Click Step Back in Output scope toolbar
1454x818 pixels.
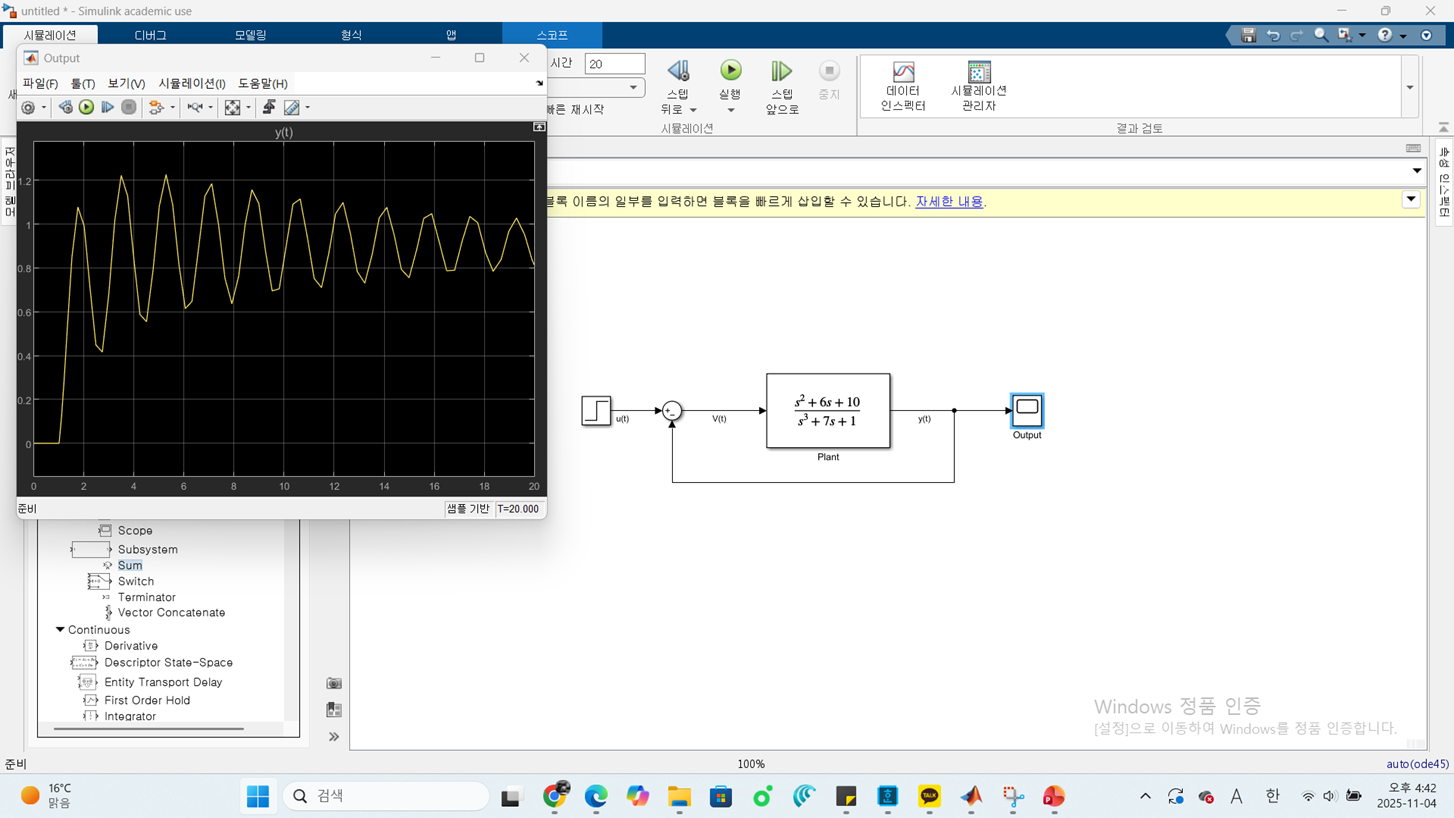[65, 107]
